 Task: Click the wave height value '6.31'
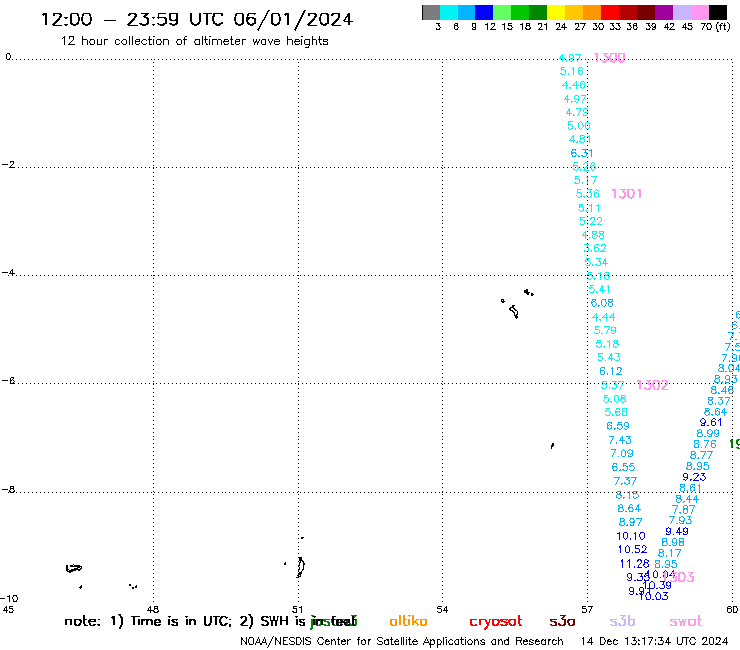(582, 153)
